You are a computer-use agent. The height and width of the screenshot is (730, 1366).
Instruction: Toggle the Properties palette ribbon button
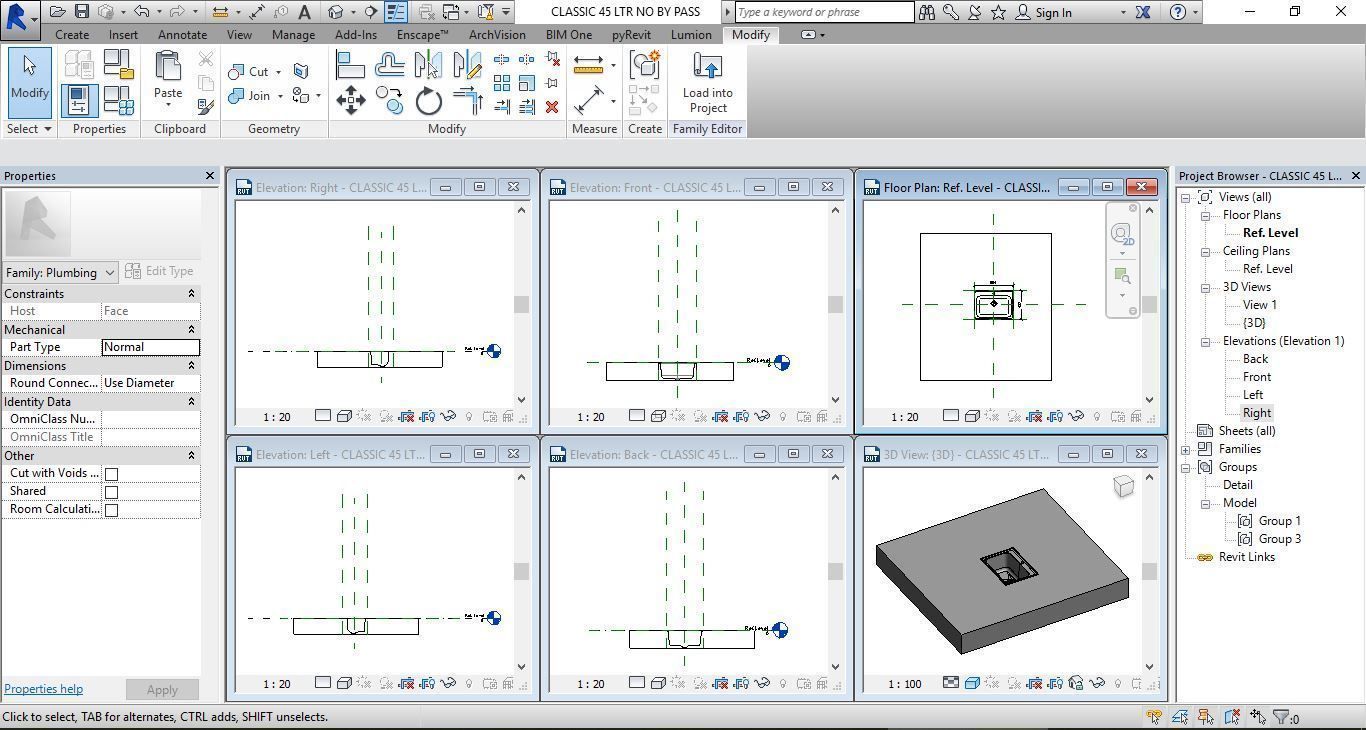point(79,100)
